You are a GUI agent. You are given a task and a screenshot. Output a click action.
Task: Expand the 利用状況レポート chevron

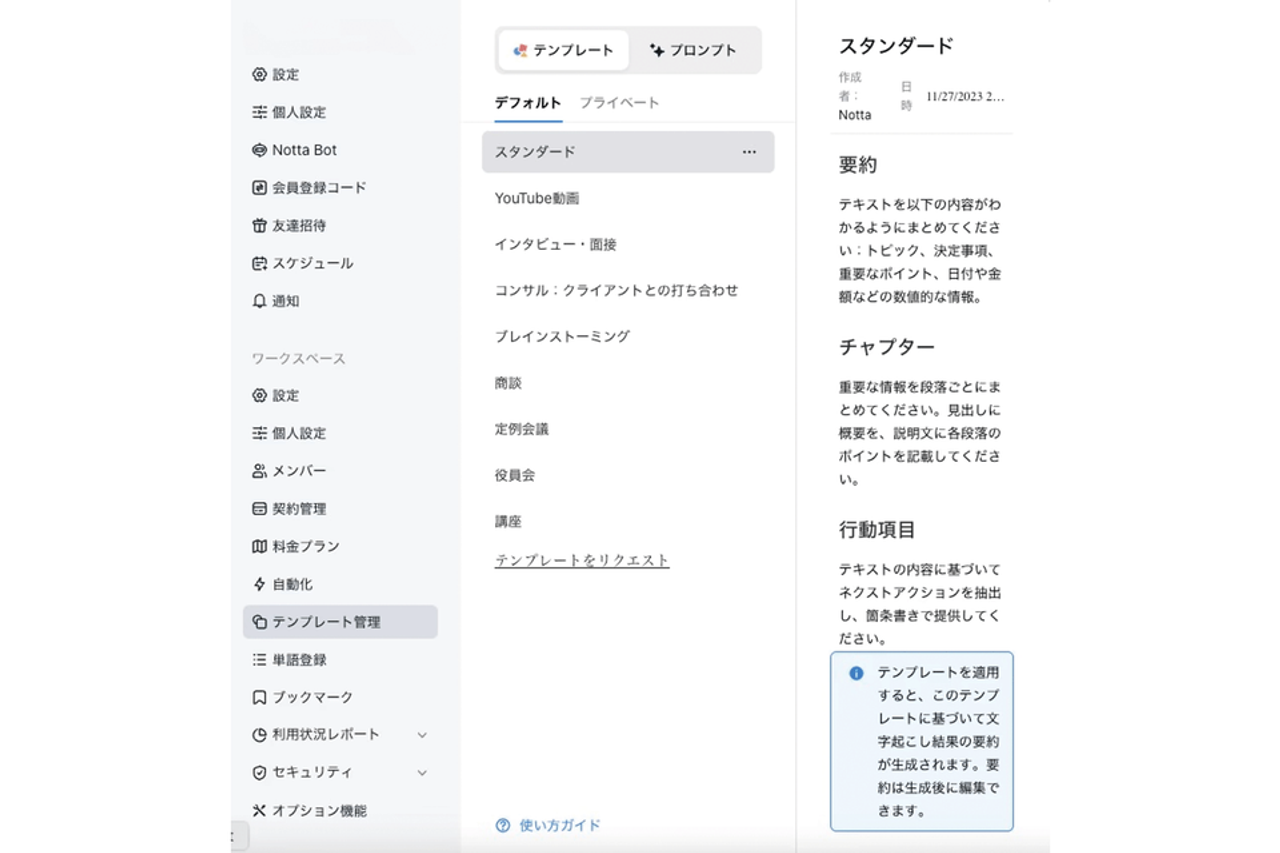422,735
